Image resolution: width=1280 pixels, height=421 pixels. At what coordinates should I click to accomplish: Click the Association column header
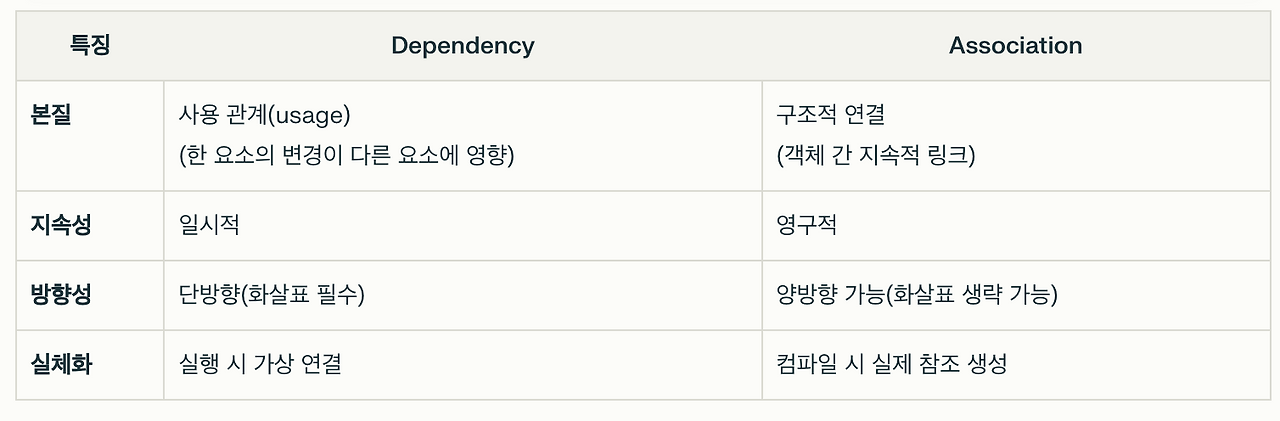(x=1015, y=46)
